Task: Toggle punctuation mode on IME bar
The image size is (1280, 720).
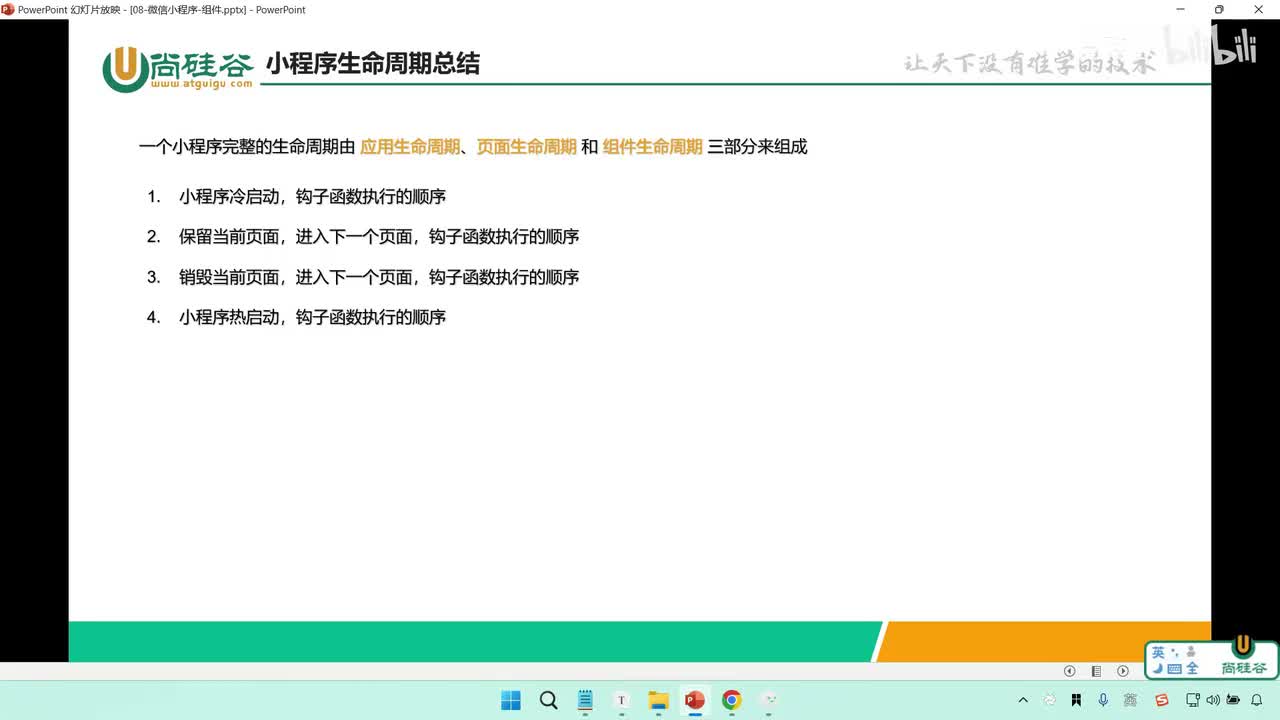Action: (x=1175, y=652)
